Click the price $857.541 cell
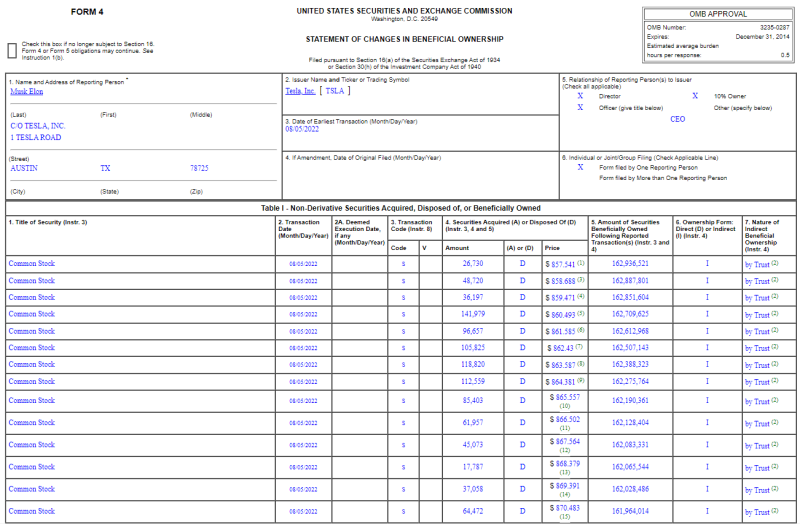The image size is (800, 524). click(x=563, y=264)
